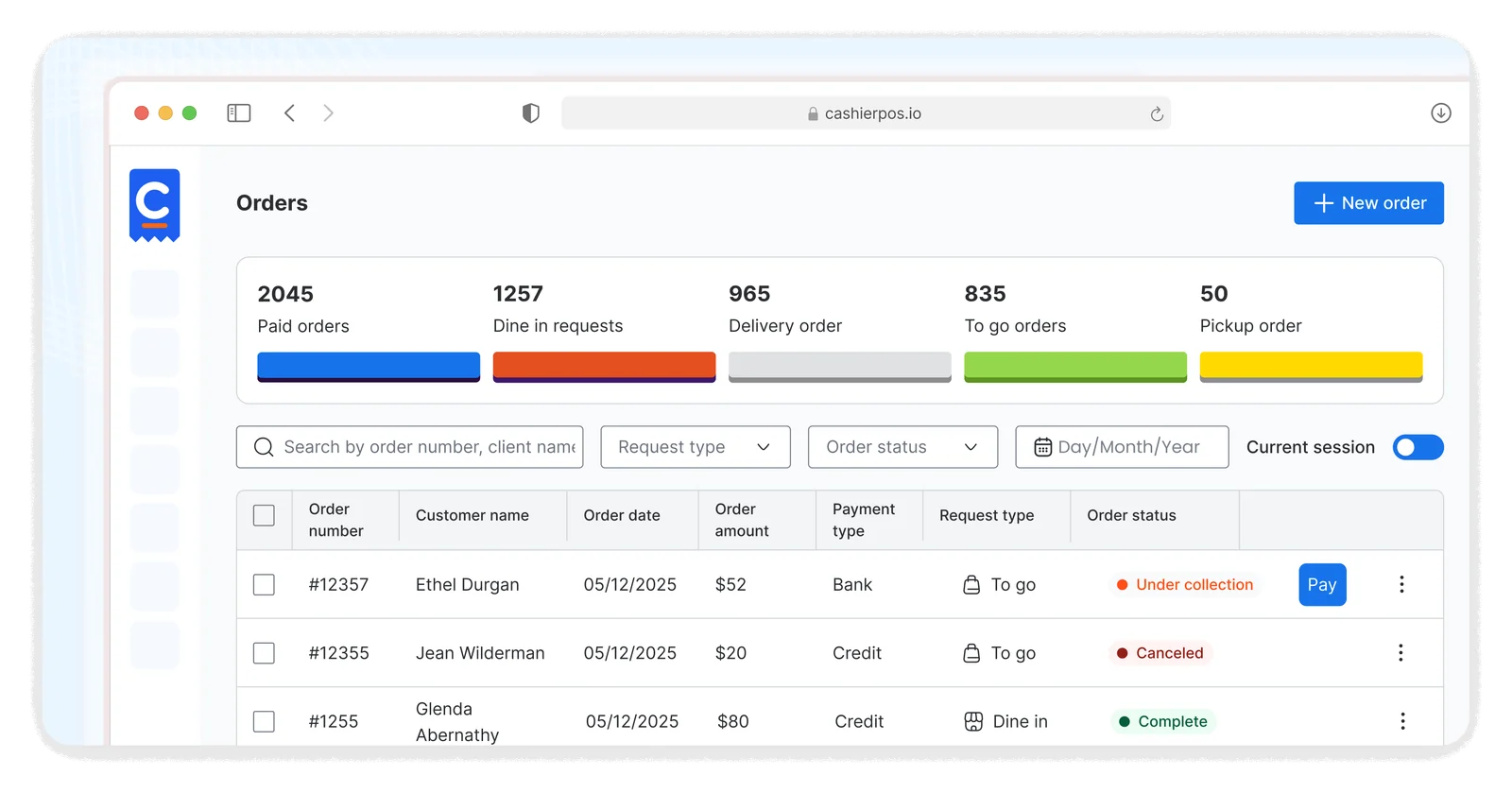Click the search by order number field
This screenshot has height=793, width=1512.
[x=409, y=447]
